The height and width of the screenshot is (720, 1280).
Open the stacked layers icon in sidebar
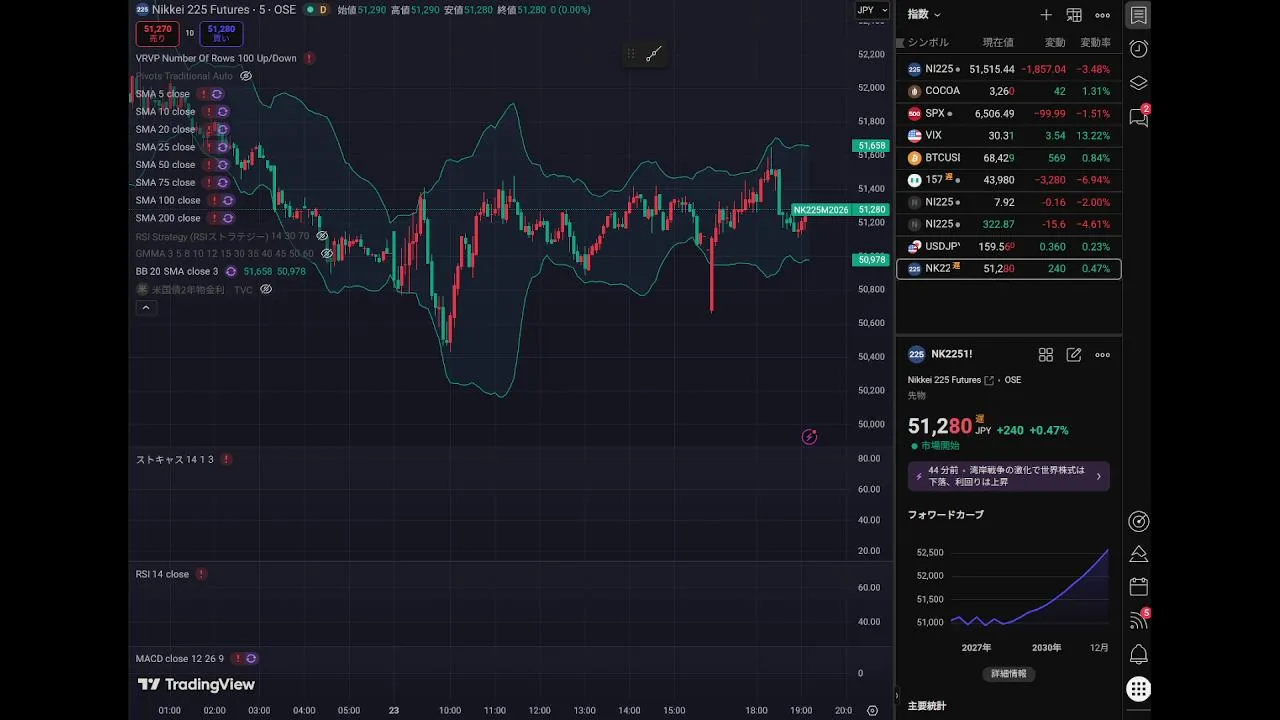point(1138,83)
